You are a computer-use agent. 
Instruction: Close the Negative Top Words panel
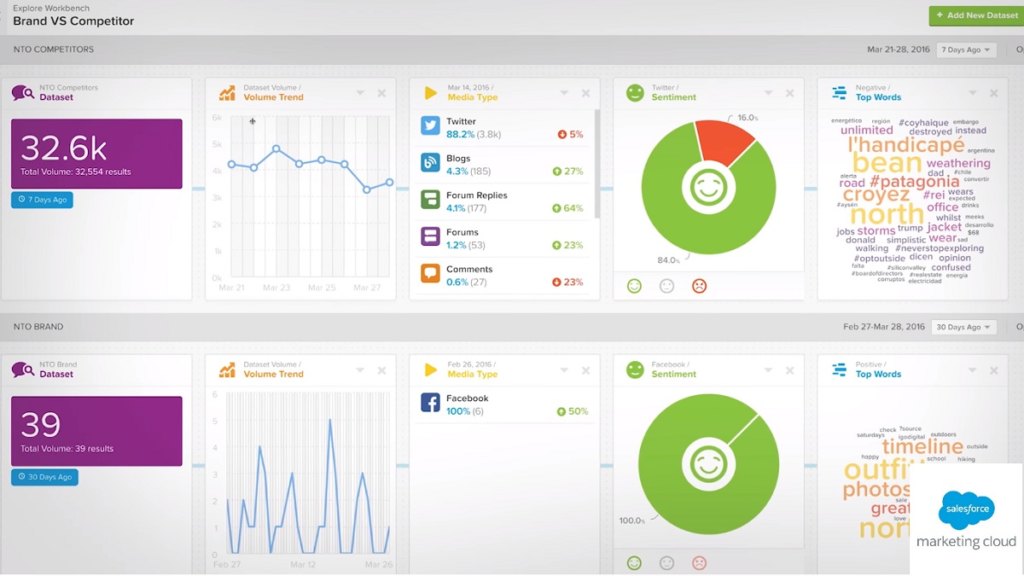993,93
